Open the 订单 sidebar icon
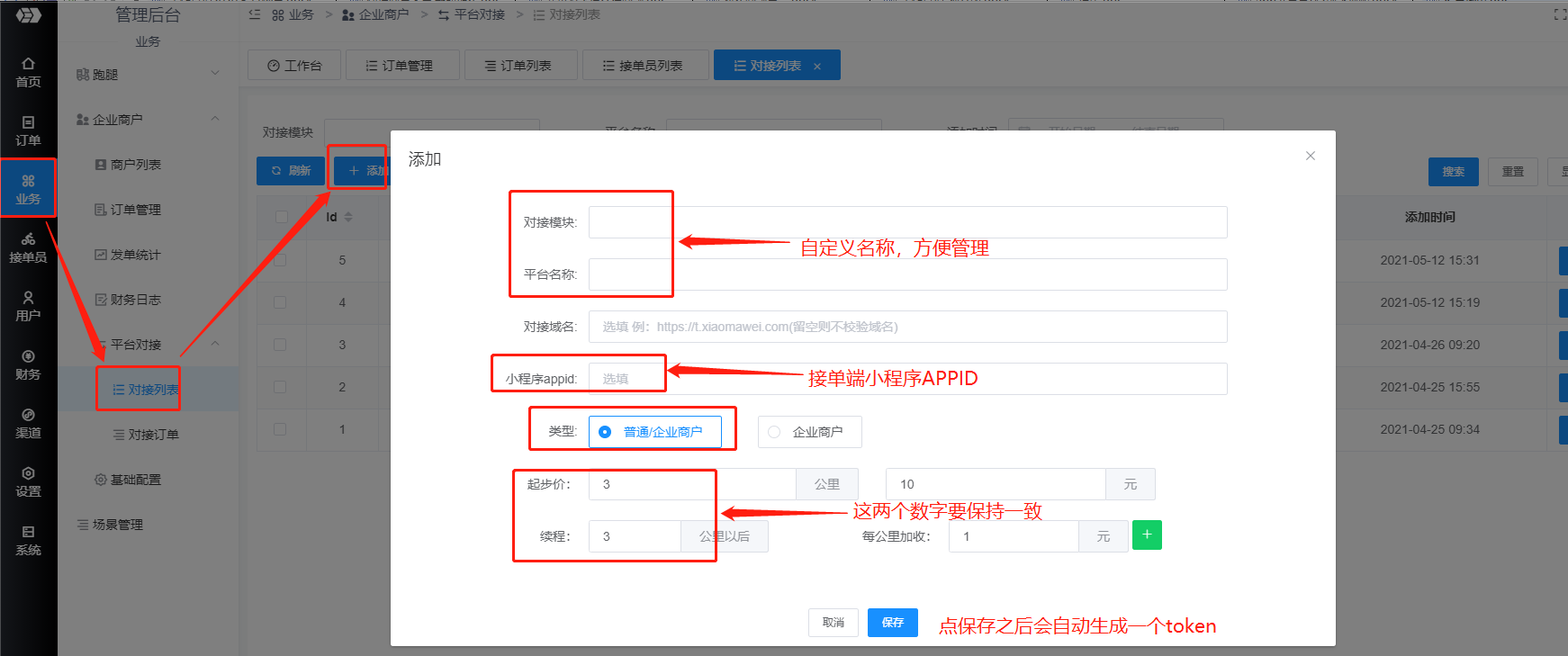The image size is (1568, 656). pyautogui.click(x=28, y=131)
